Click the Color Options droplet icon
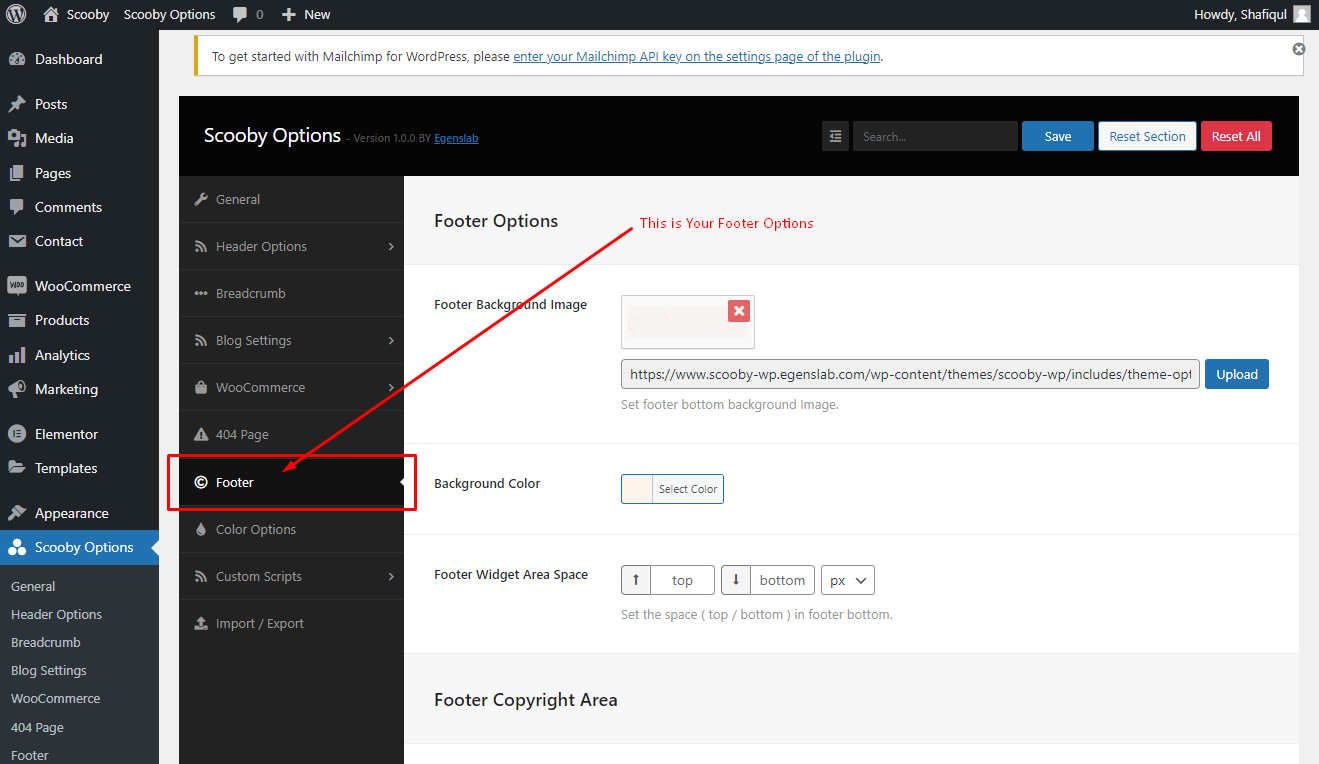This screenshot has height=764, width=1319. pyautogui.click(x=200, y=529)
